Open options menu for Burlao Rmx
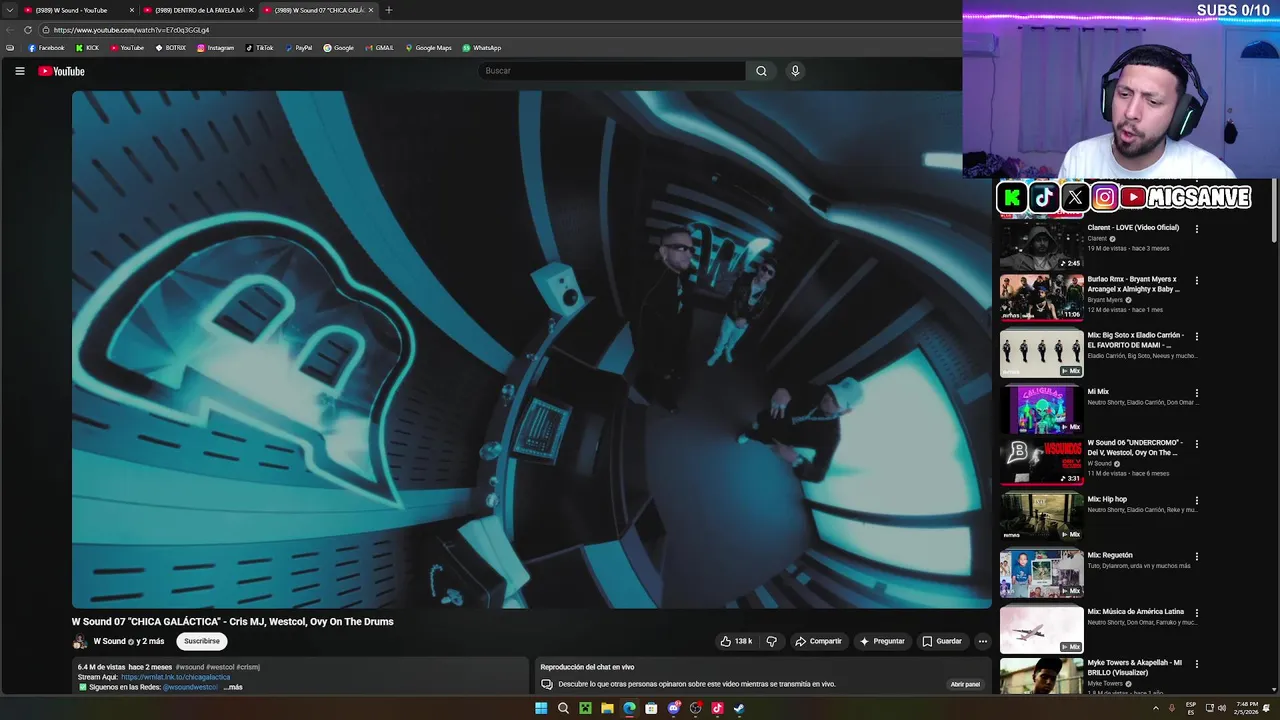The height and width of the screenshot is (720, 1280). point(1197,281)
